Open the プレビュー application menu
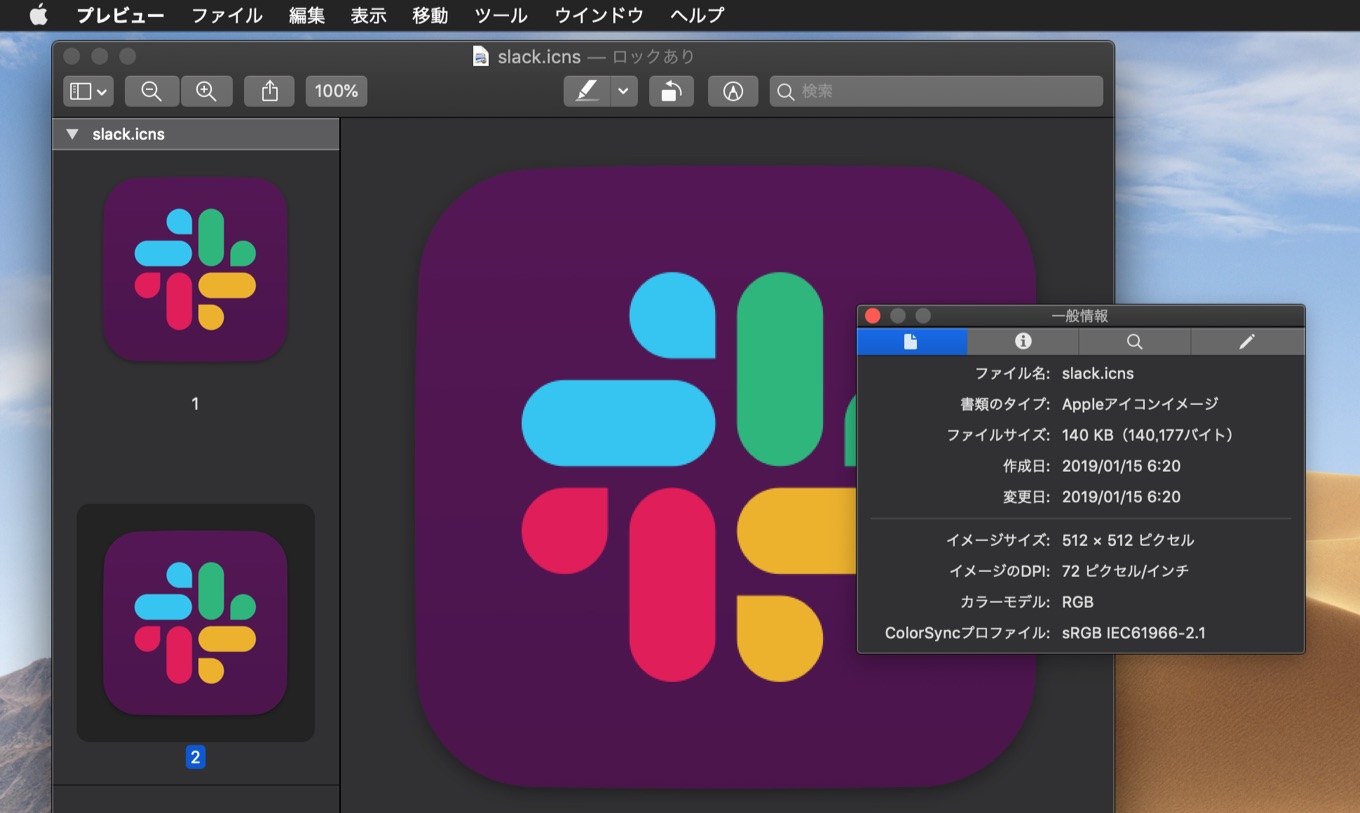Screen dimensions: 1360x813 point(120,15)
